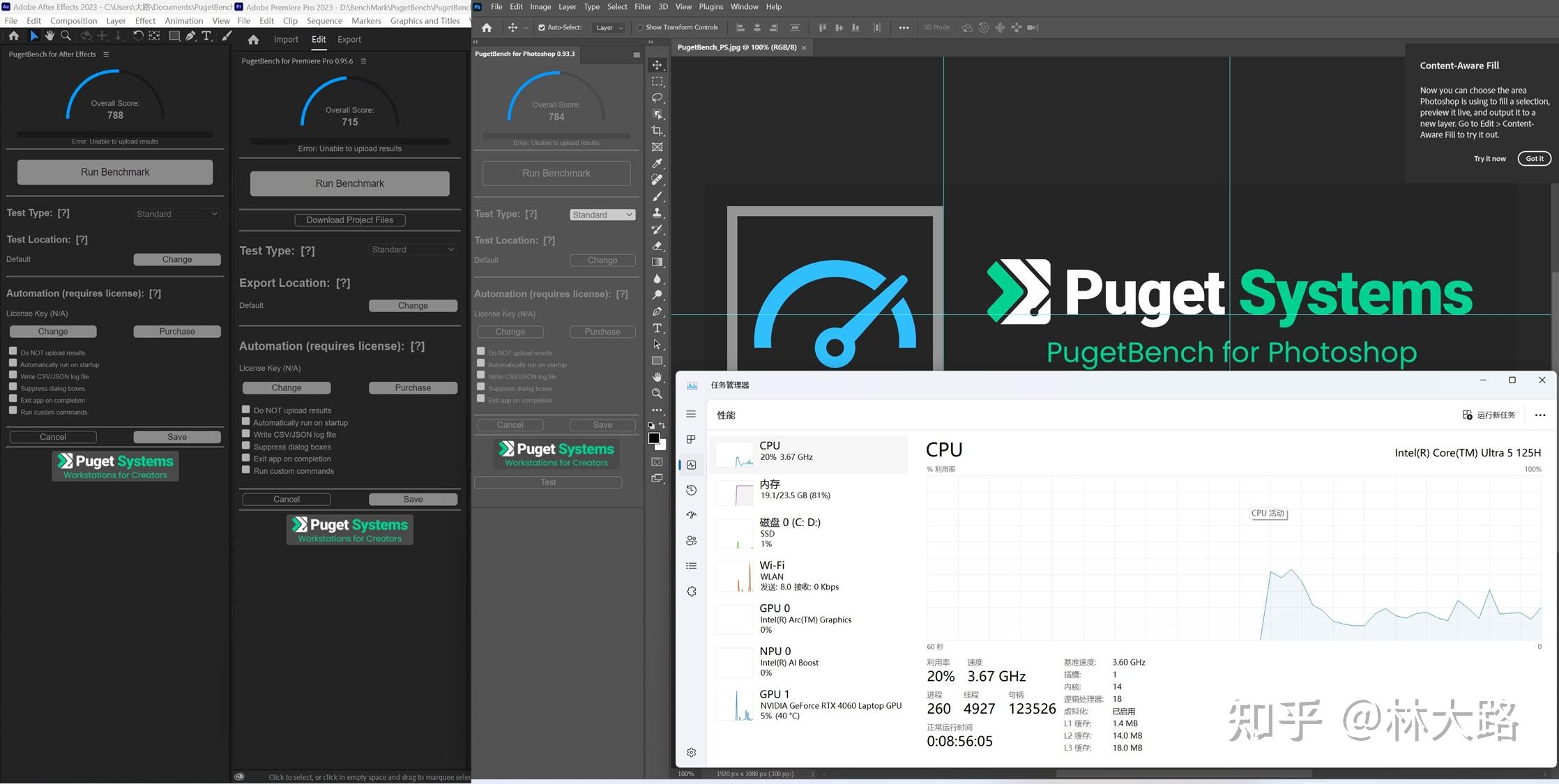Screen dimensions: 1559x784
Task: Click align top edges icon in options bar
Action: point(822,28)
